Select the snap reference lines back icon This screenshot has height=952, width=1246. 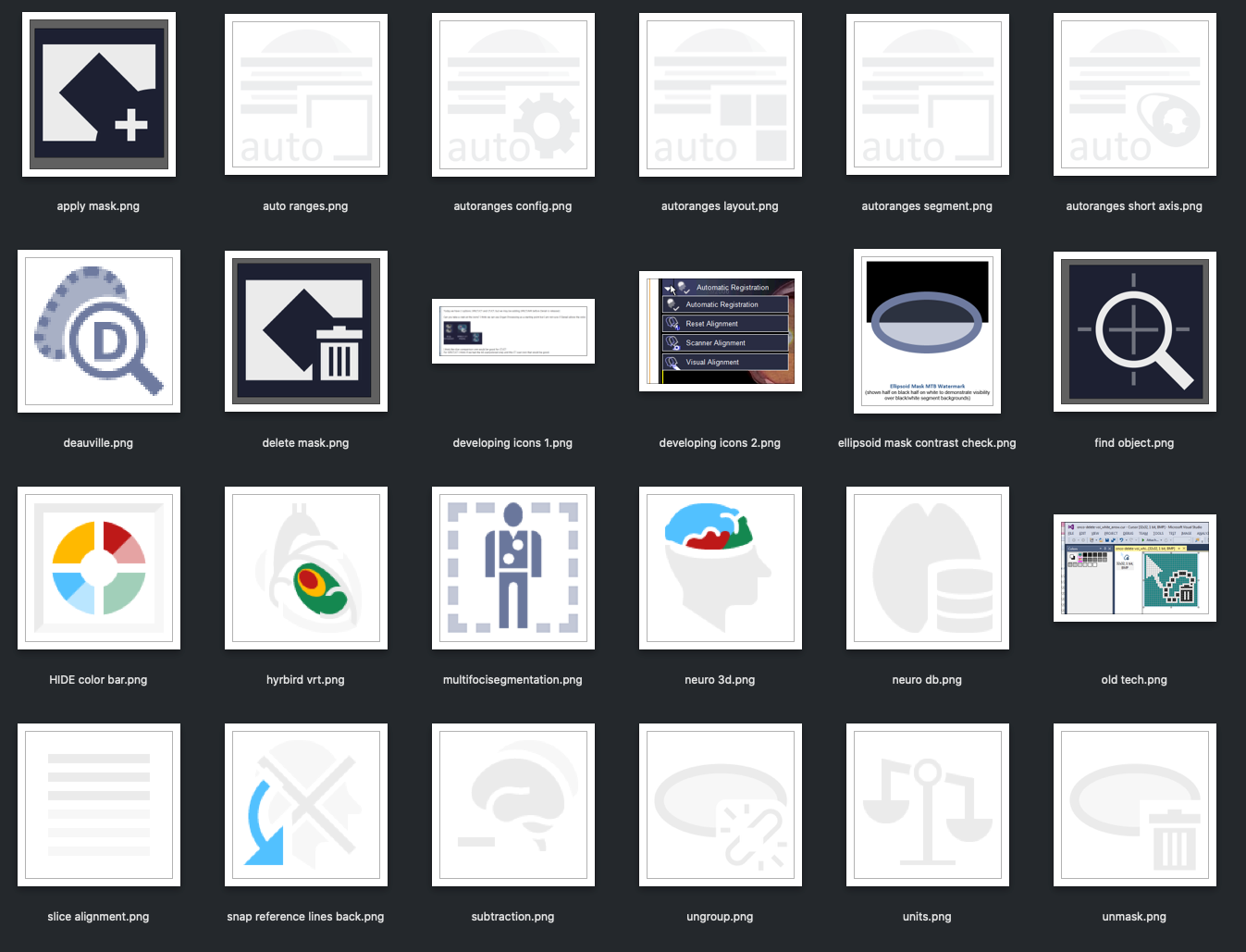[x=306, y=805]
